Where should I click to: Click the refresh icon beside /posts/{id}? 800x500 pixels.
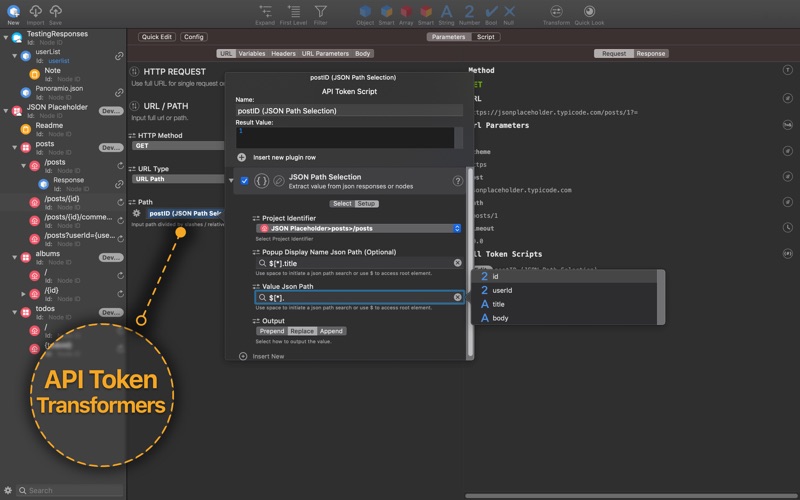tap(120, 203)
